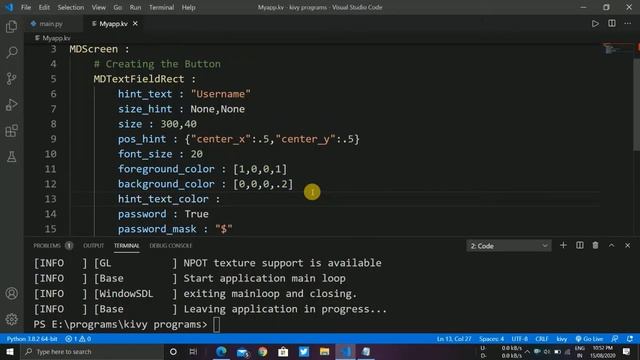640x360 pixels.
Task: Open Mail app from the taskbar
Action: tap(242, 351)
